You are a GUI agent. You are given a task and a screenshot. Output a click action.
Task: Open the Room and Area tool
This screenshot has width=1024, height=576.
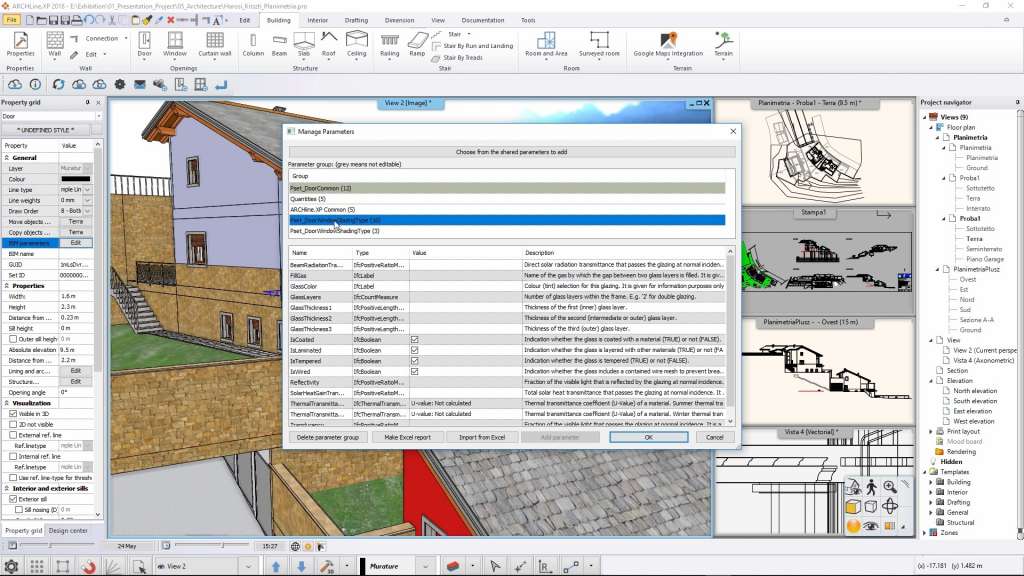pos(546,44)
